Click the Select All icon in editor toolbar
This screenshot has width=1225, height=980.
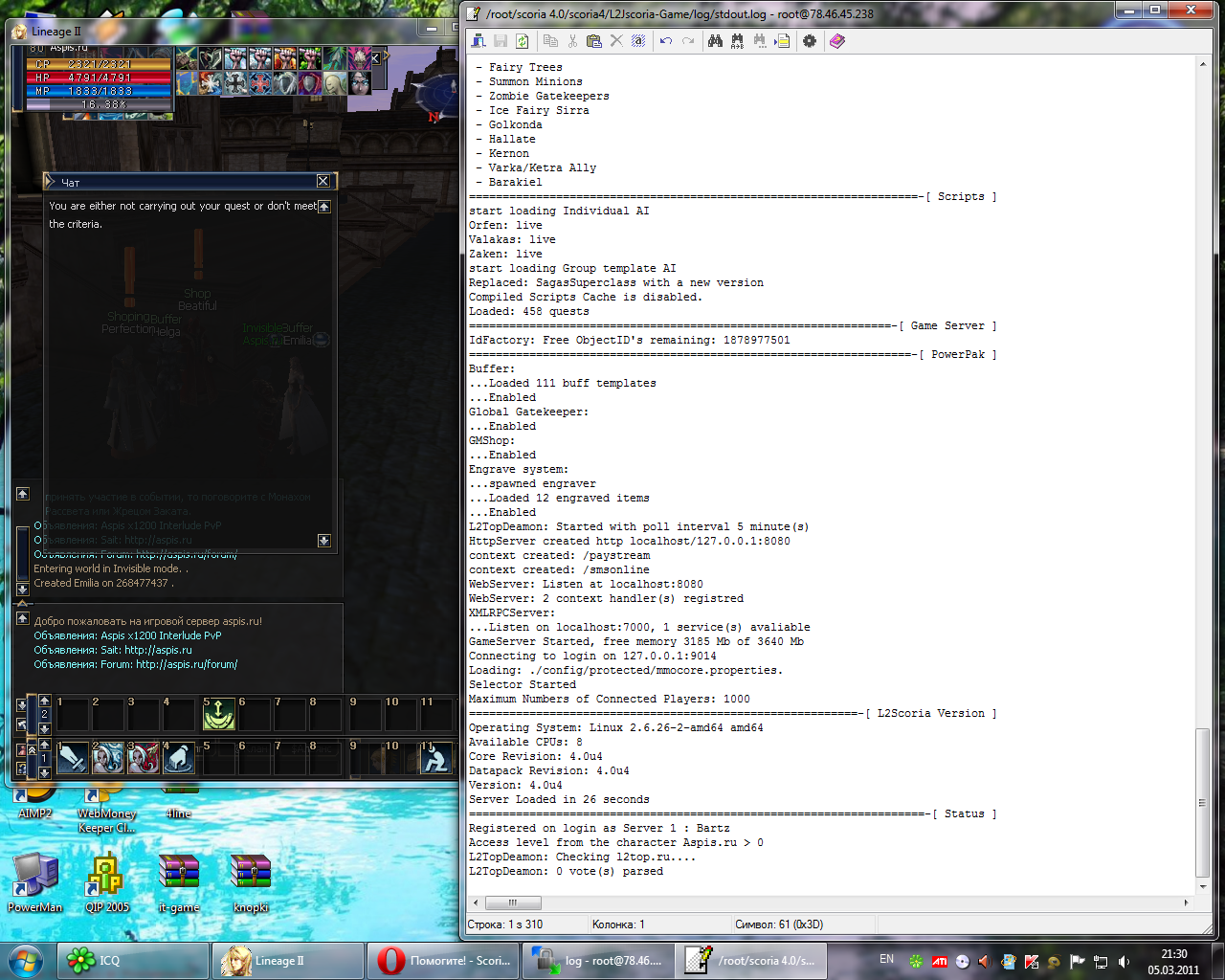click(x=638, y=41)
